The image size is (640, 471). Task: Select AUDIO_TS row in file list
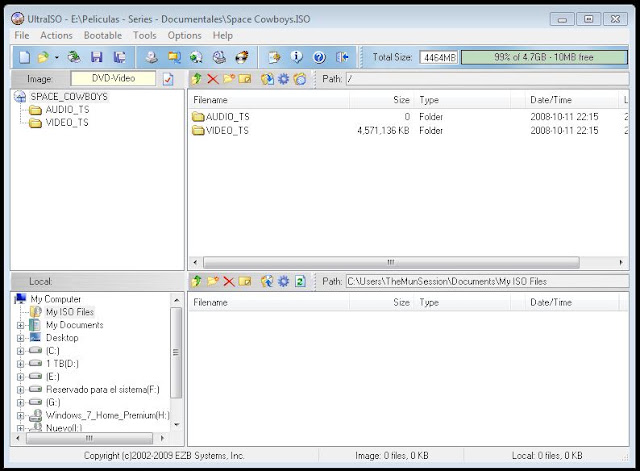point(407,117)
